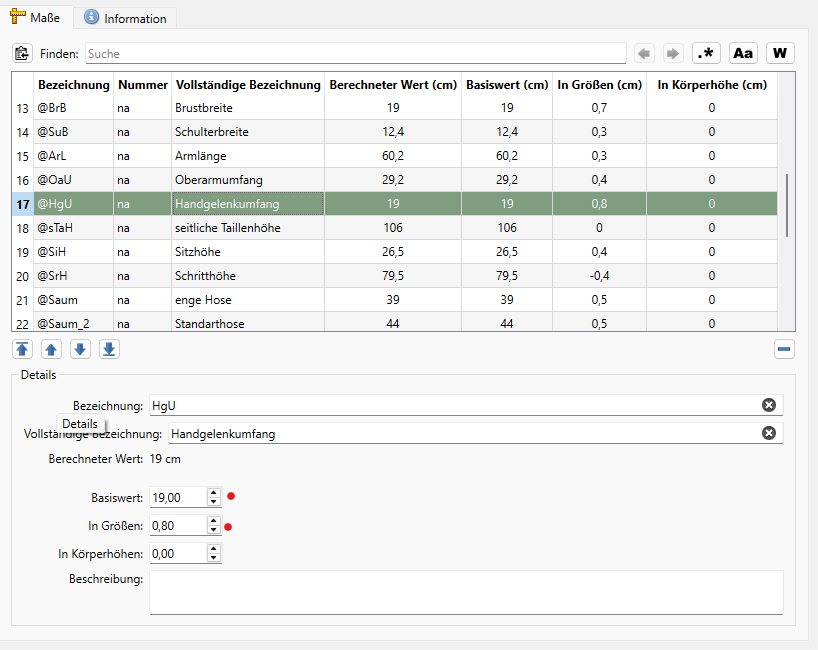Screen dimensions: 818x650
Task: Increase Basiswert using the up stepper arrow
Action: pyautogui.click(x=214, y=492)
